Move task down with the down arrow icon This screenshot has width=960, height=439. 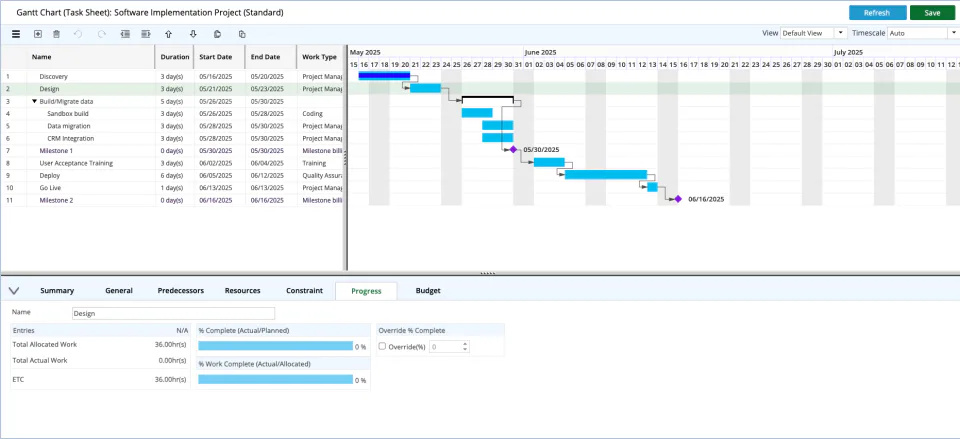coord(193,34)
